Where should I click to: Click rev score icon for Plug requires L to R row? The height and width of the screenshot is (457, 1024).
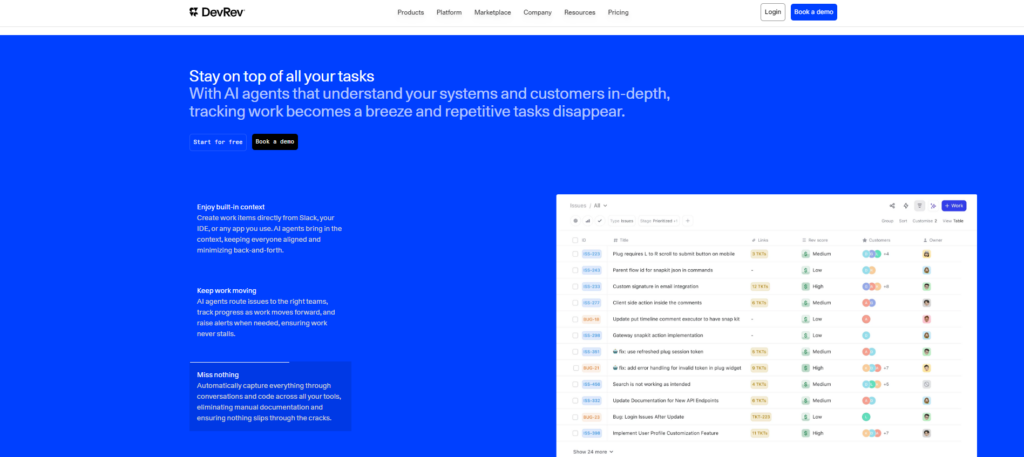[806, 254]
